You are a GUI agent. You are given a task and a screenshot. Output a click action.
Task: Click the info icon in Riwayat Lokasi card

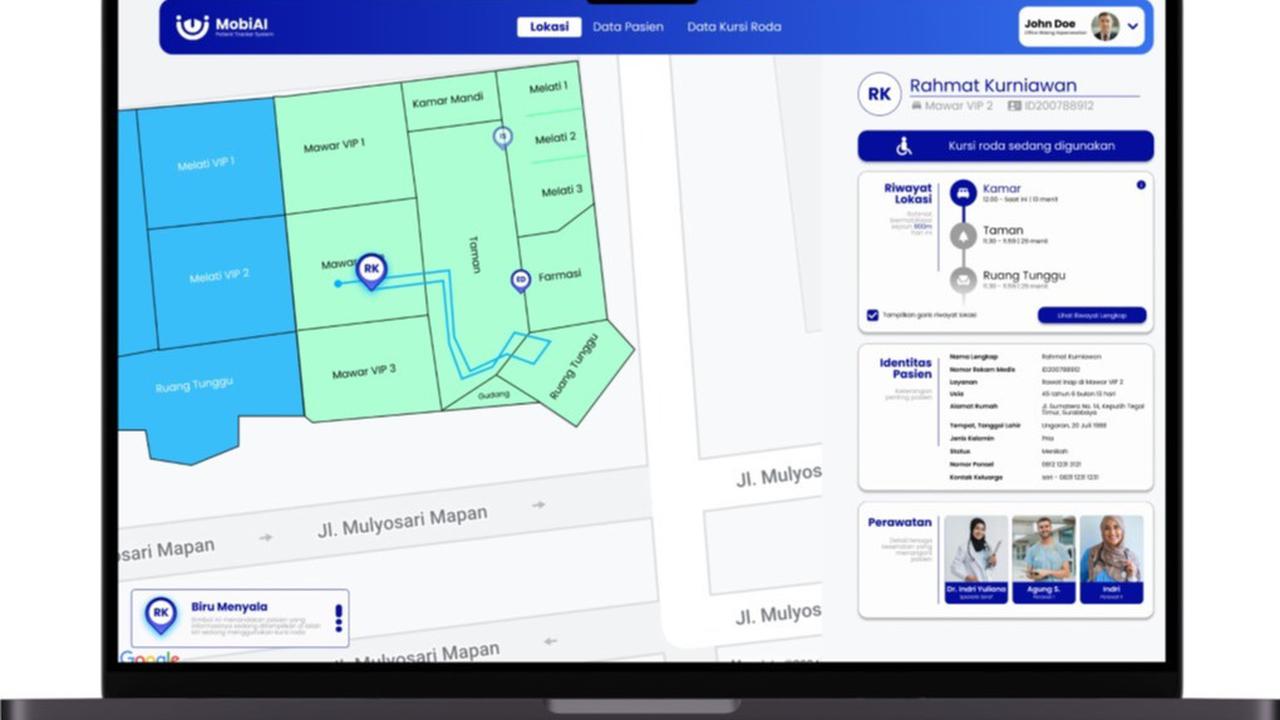click(1141, 185)
